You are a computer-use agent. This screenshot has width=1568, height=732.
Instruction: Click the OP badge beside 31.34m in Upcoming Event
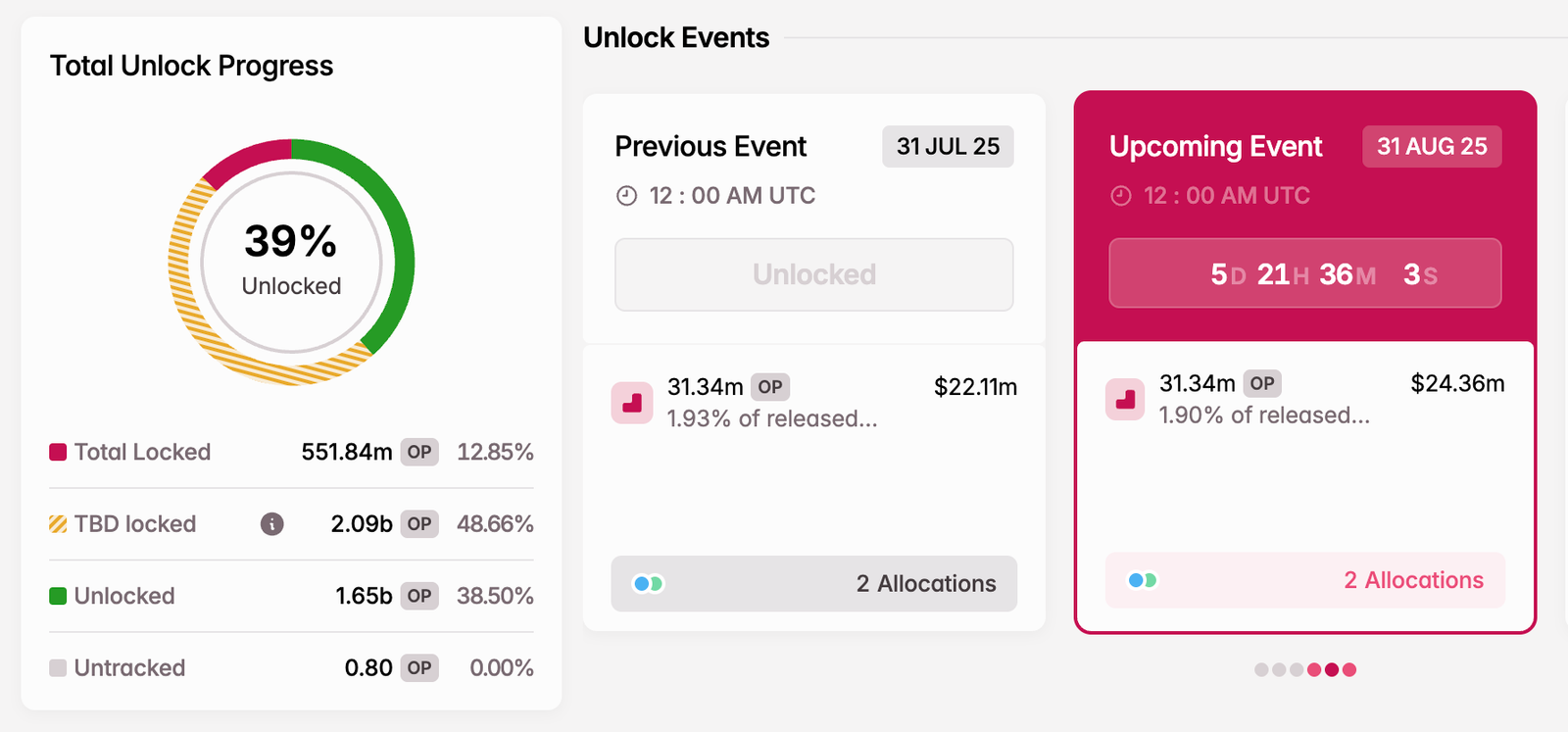tap(1261, 382)
